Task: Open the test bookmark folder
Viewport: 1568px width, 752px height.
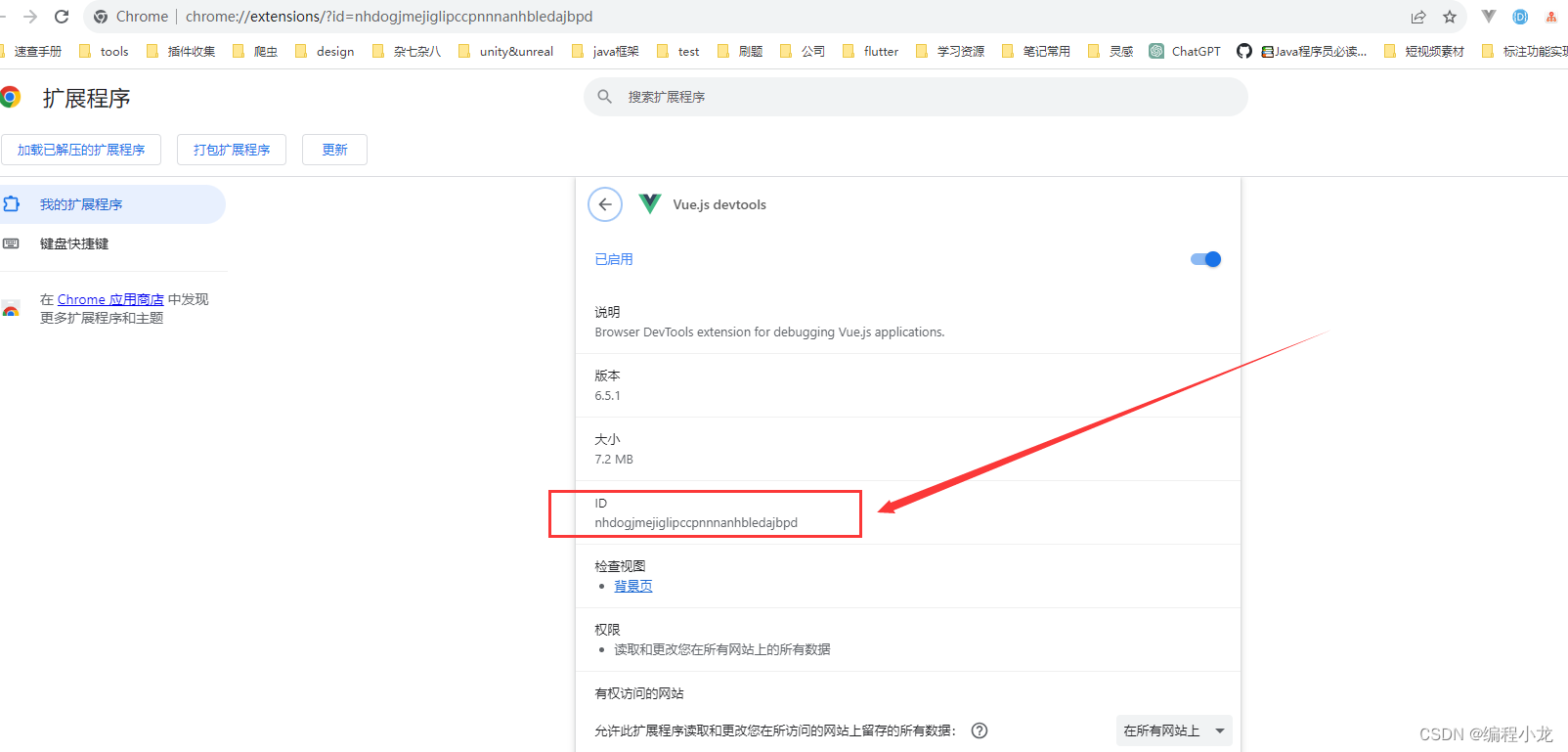Action: coord(678,51)
